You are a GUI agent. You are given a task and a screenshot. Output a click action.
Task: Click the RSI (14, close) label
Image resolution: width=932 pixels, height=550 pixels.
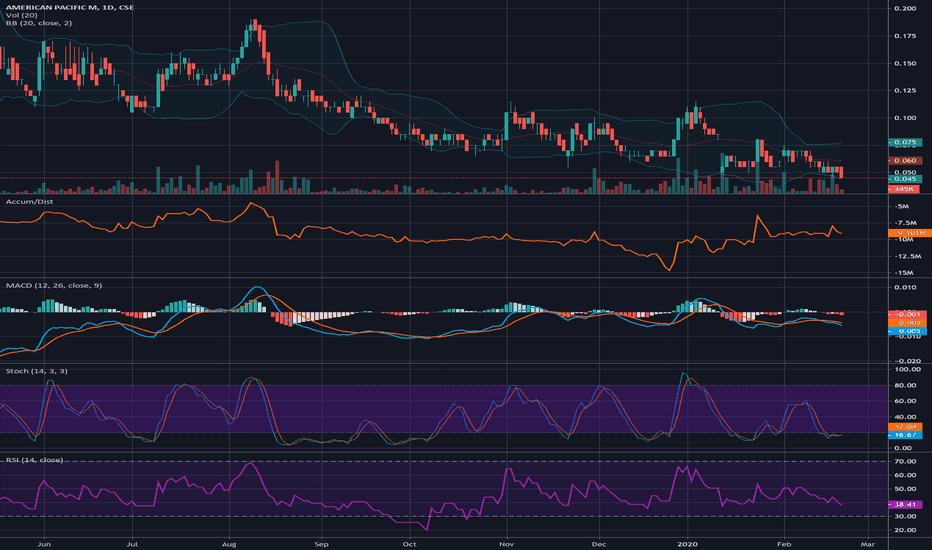[x=34, y=460]
